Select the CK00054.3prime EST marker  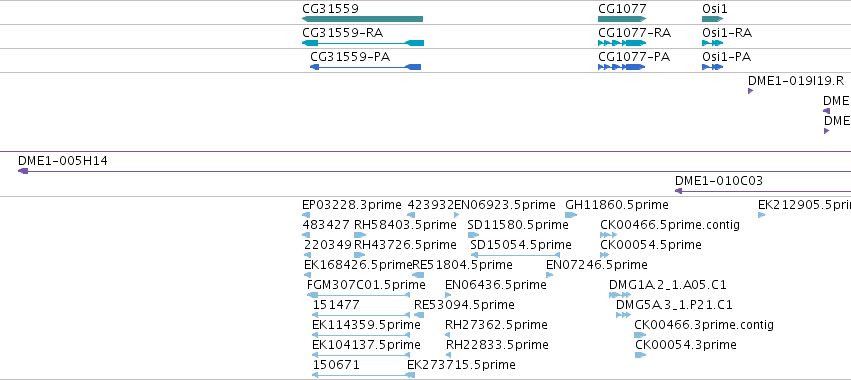[x=640, y=355]
